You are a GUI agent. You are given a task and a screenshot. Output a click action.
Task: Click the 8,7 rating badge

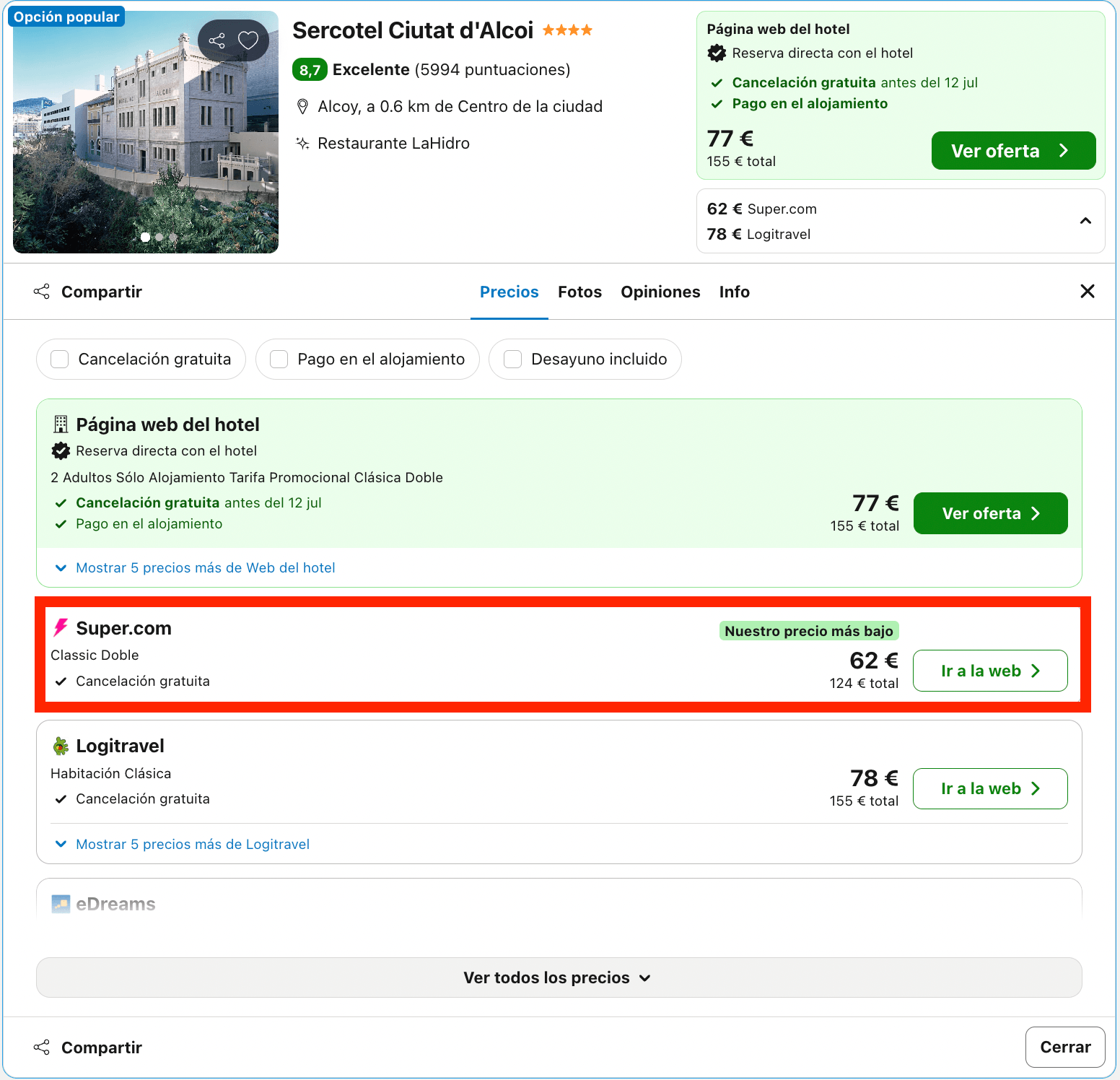[x=310, y=70]
